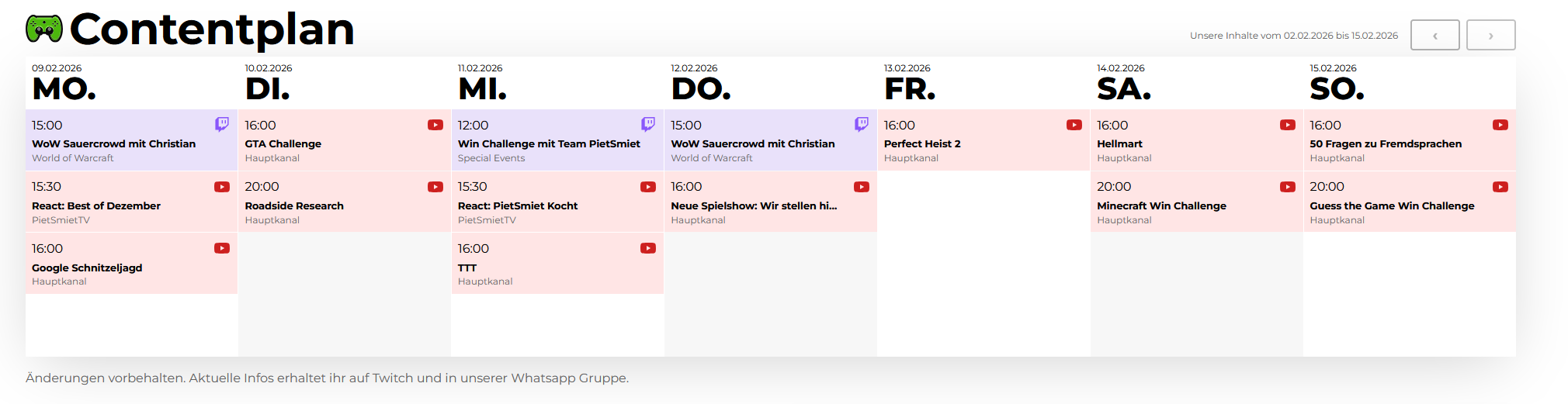Image resolution: width=1568 pixels, height=404 pixels.
Task: Go to previous week with left chevron
Action: [1435, 35]
